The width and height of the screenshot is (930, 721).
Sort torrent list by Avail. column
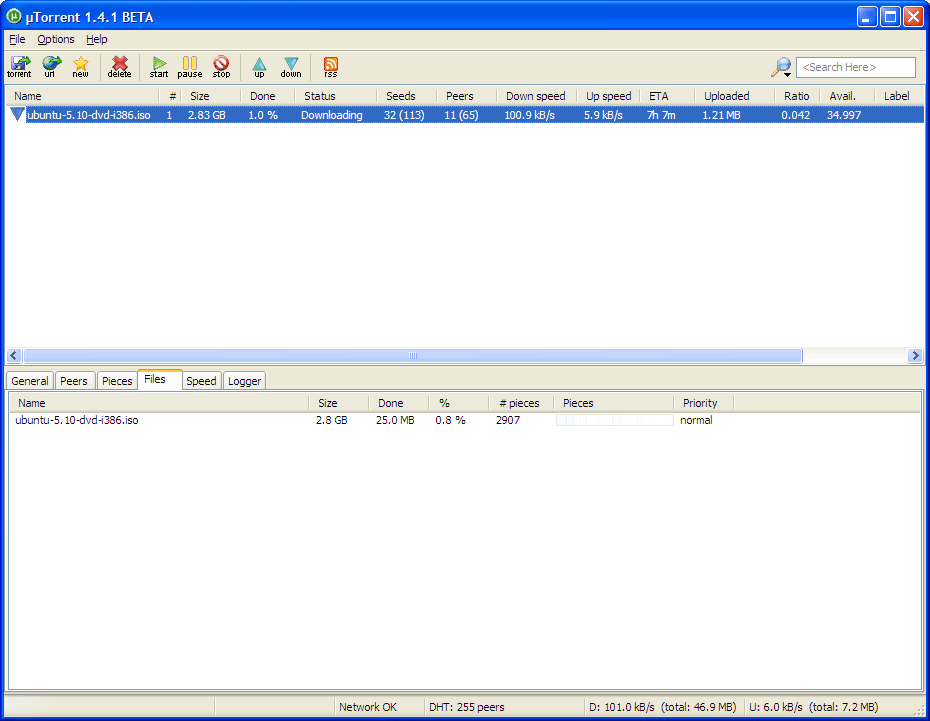point(847,96)
